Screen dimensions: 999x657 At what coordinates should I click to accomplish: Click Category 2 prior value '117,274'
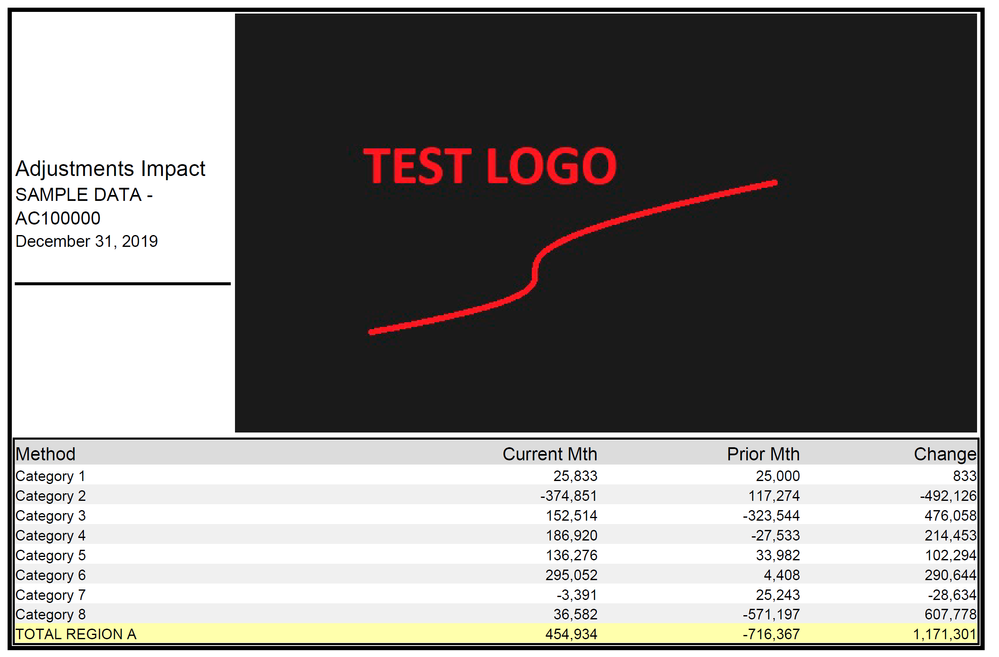774,496
